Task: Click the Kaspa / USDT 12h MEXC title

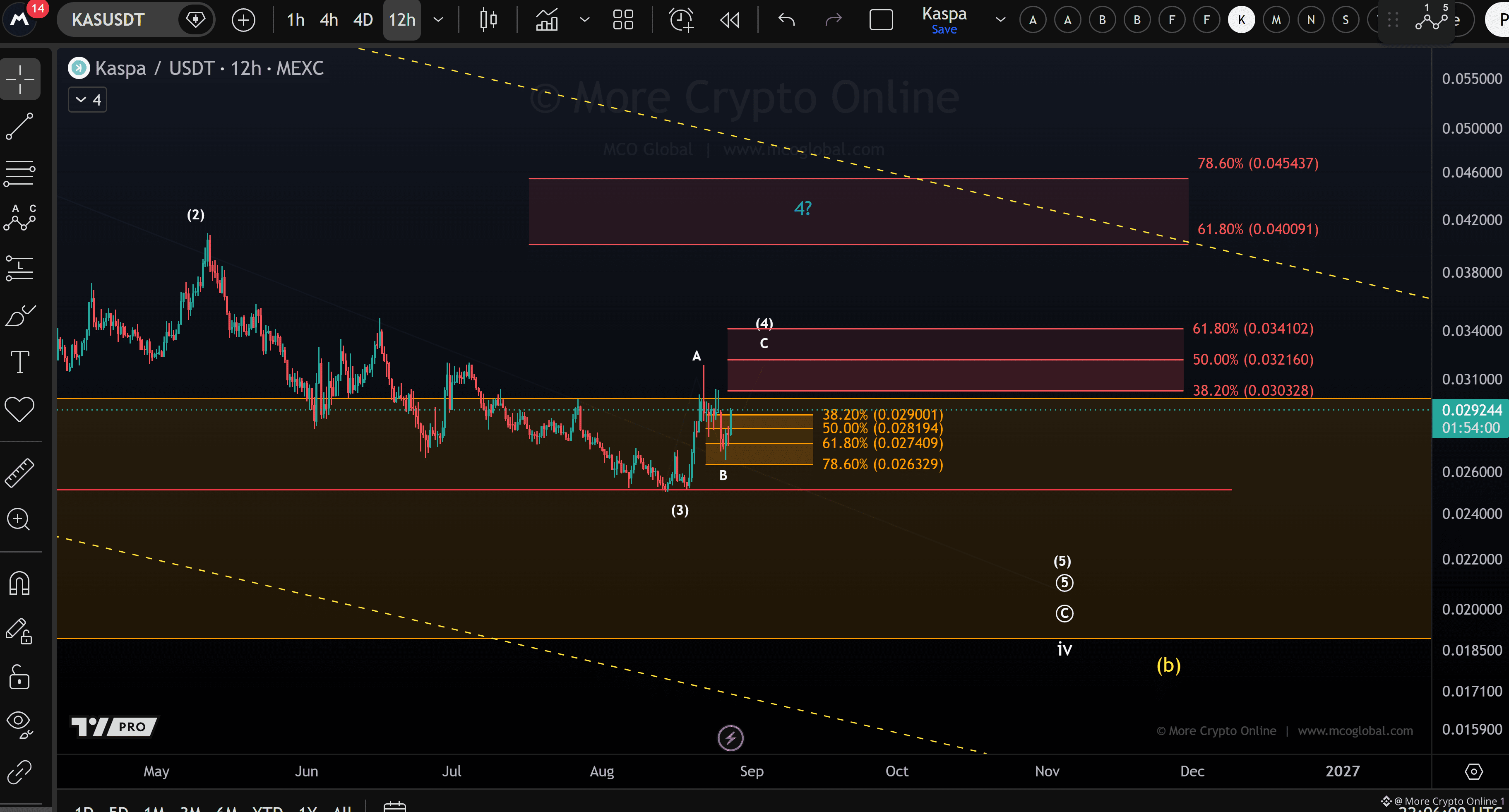Action: (209, 69)
